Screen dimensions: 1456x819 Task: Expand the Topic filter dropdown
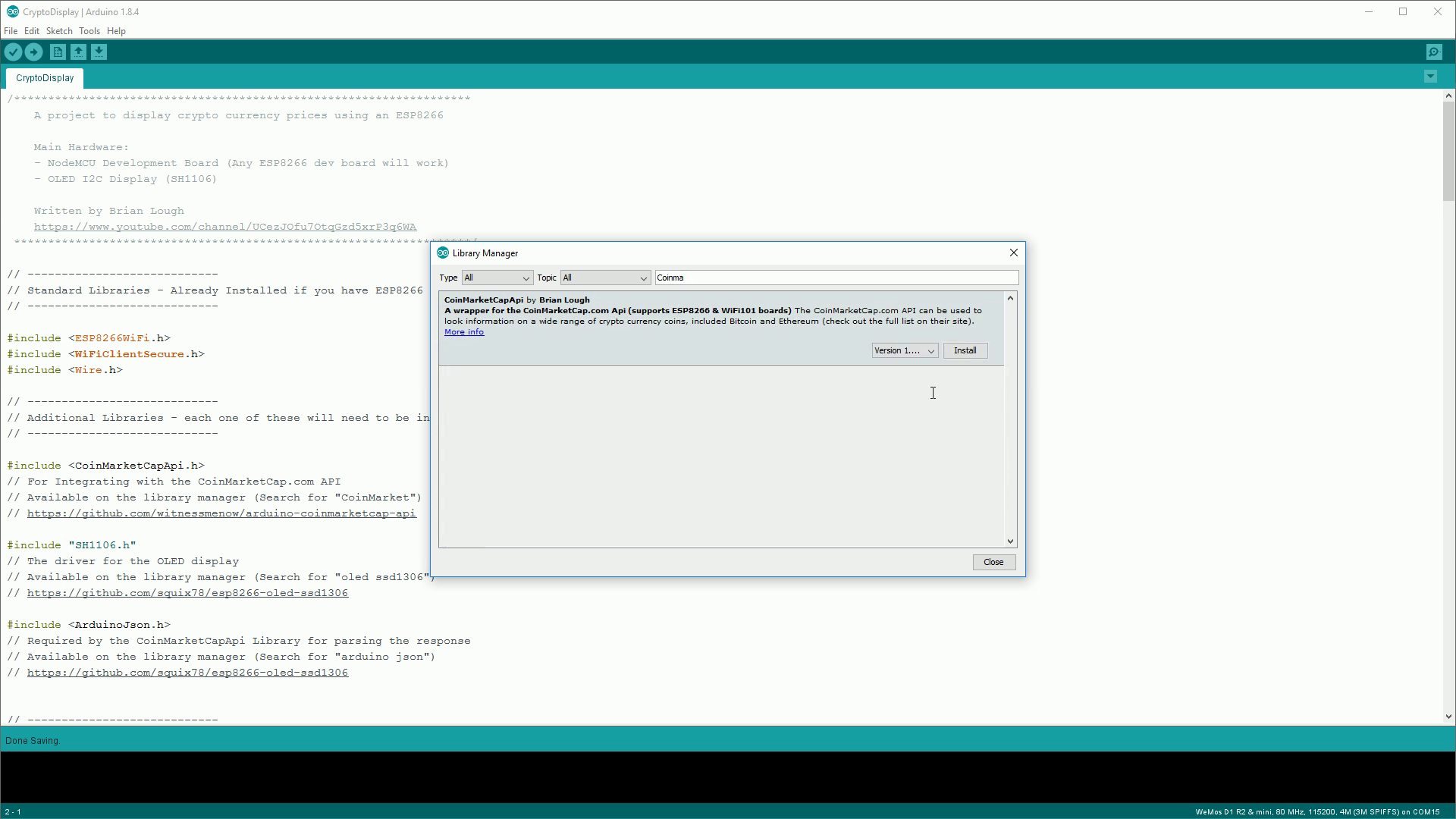tap(604, 278)
